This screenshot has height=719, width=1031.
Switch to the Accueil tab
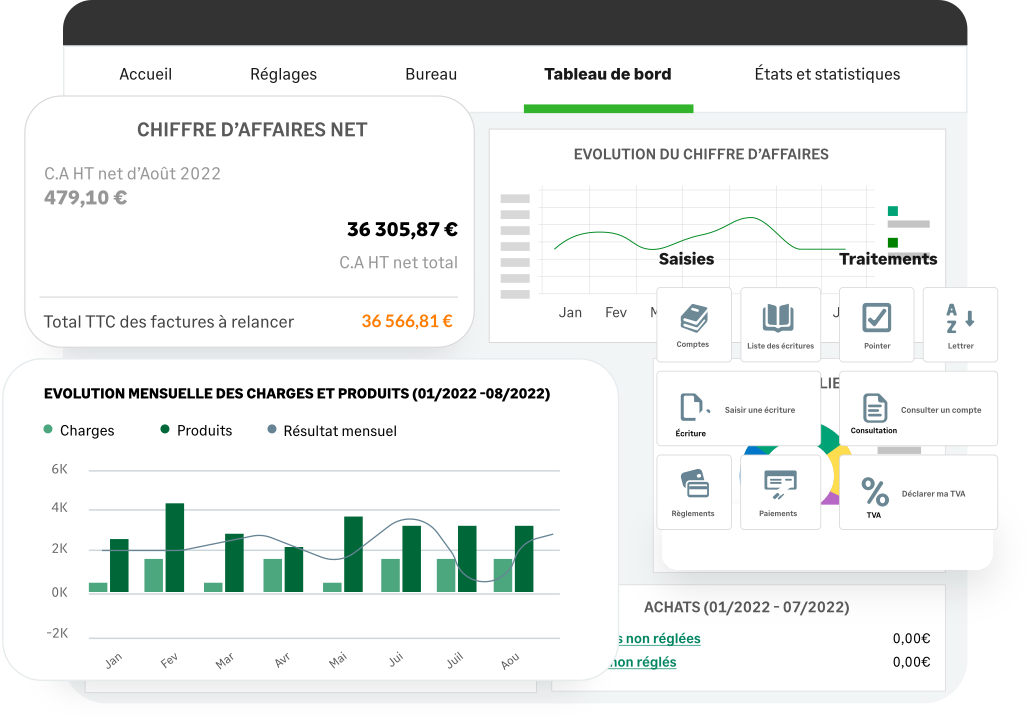click(146, 74)
